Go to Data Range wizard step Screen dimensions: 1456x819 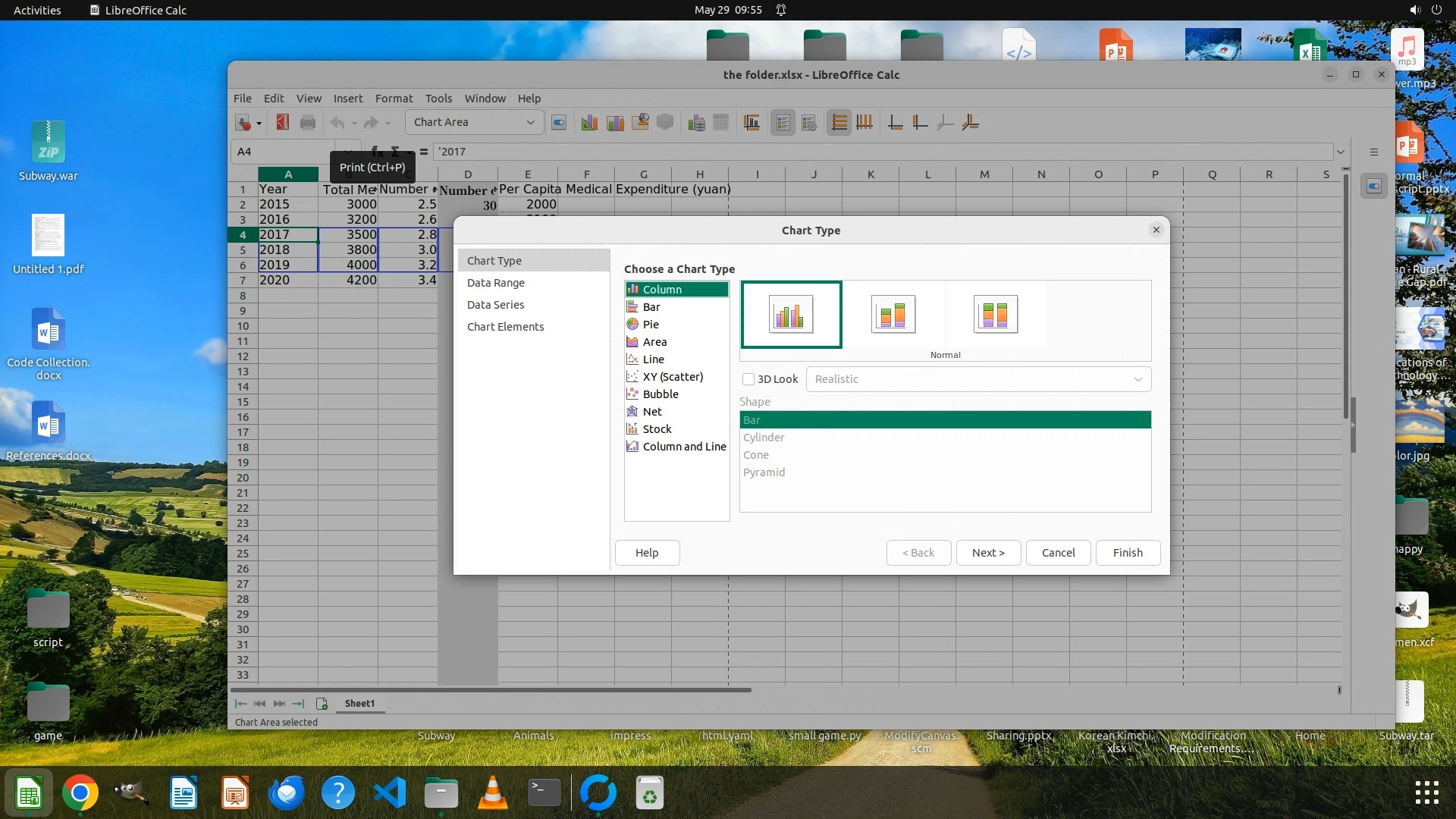[495, 283]
